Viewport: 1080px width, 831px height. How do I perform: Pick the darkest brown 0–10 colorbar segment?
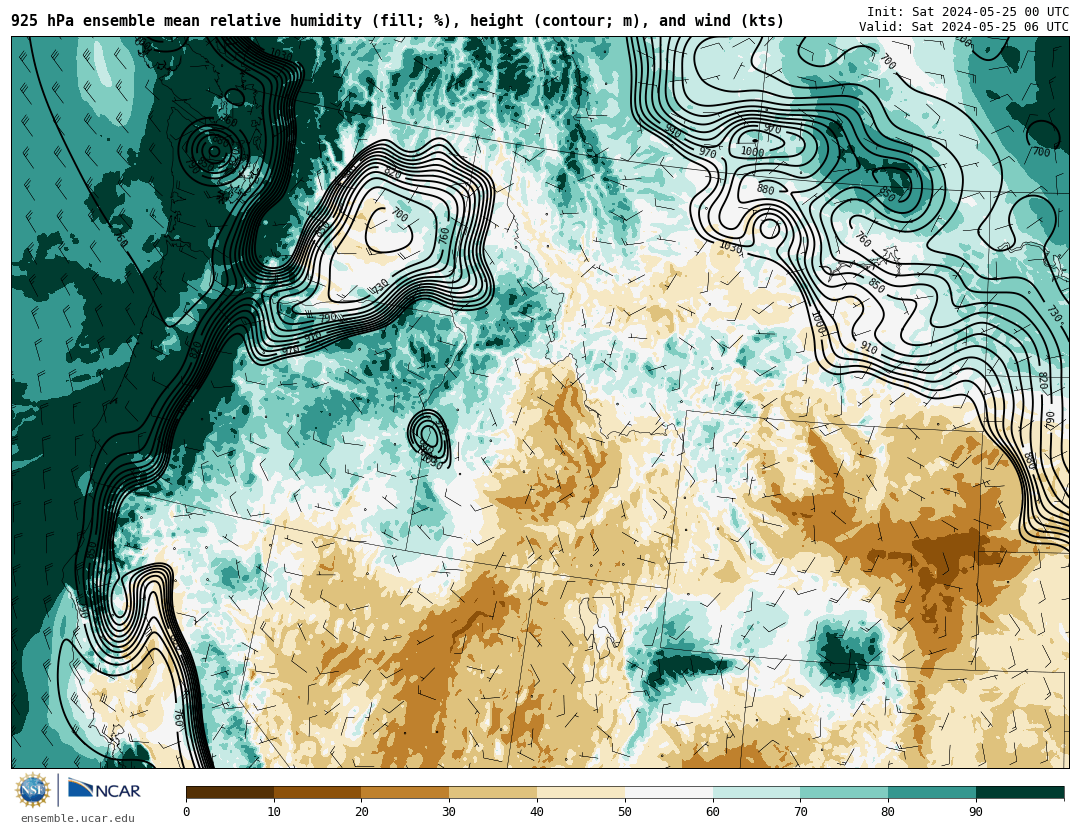[x=230, y=793]
